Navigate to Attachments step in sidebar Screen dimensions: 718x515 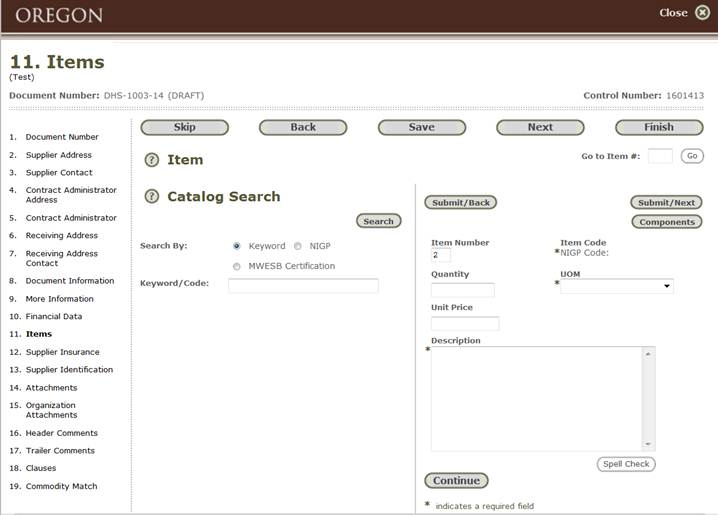(x=51, y=387)
